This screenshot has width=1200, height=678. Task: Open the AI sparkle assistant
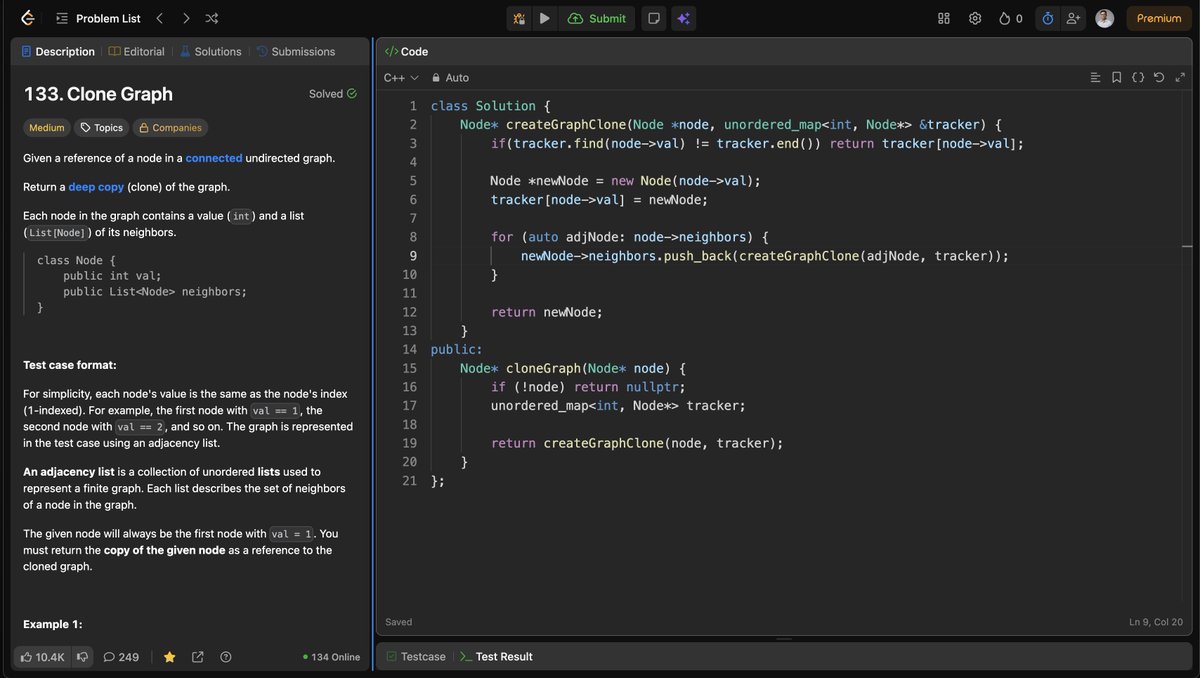[x=683, y=18]
